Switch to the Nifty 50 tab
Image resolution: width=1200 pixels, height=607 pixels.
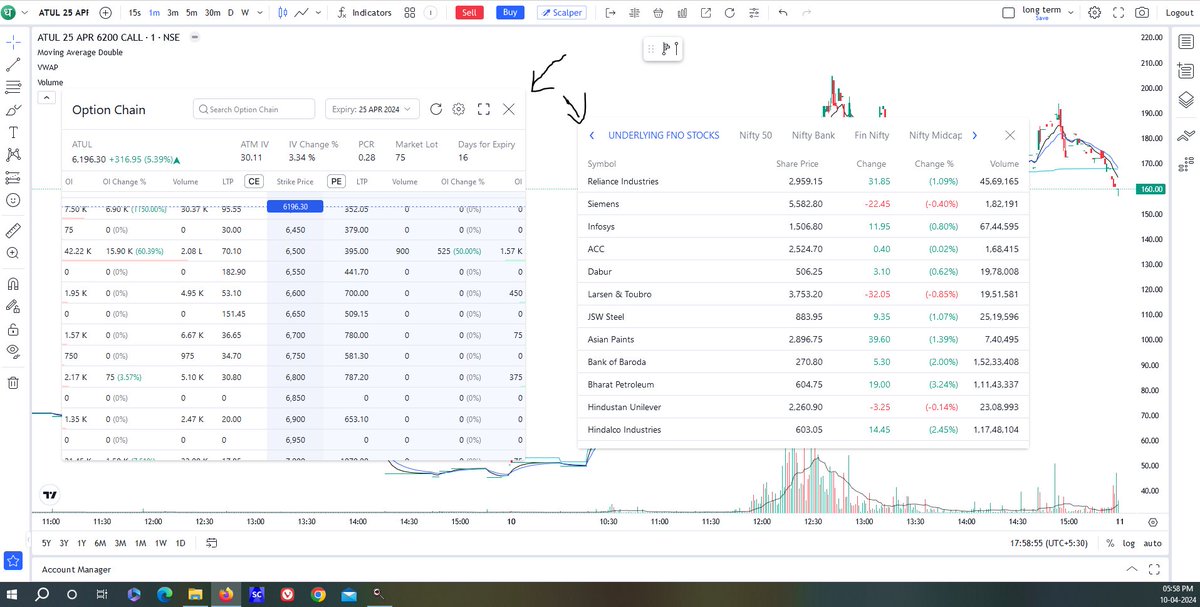coord(755,135)
